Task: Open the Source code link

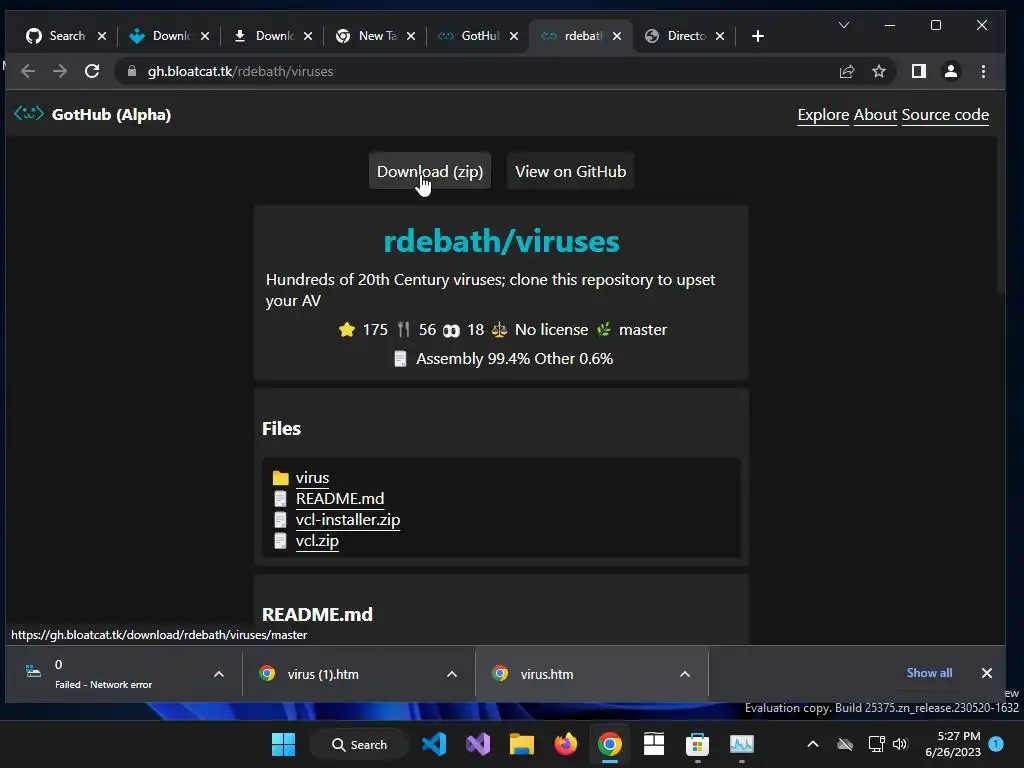Action: click(945, 115)
